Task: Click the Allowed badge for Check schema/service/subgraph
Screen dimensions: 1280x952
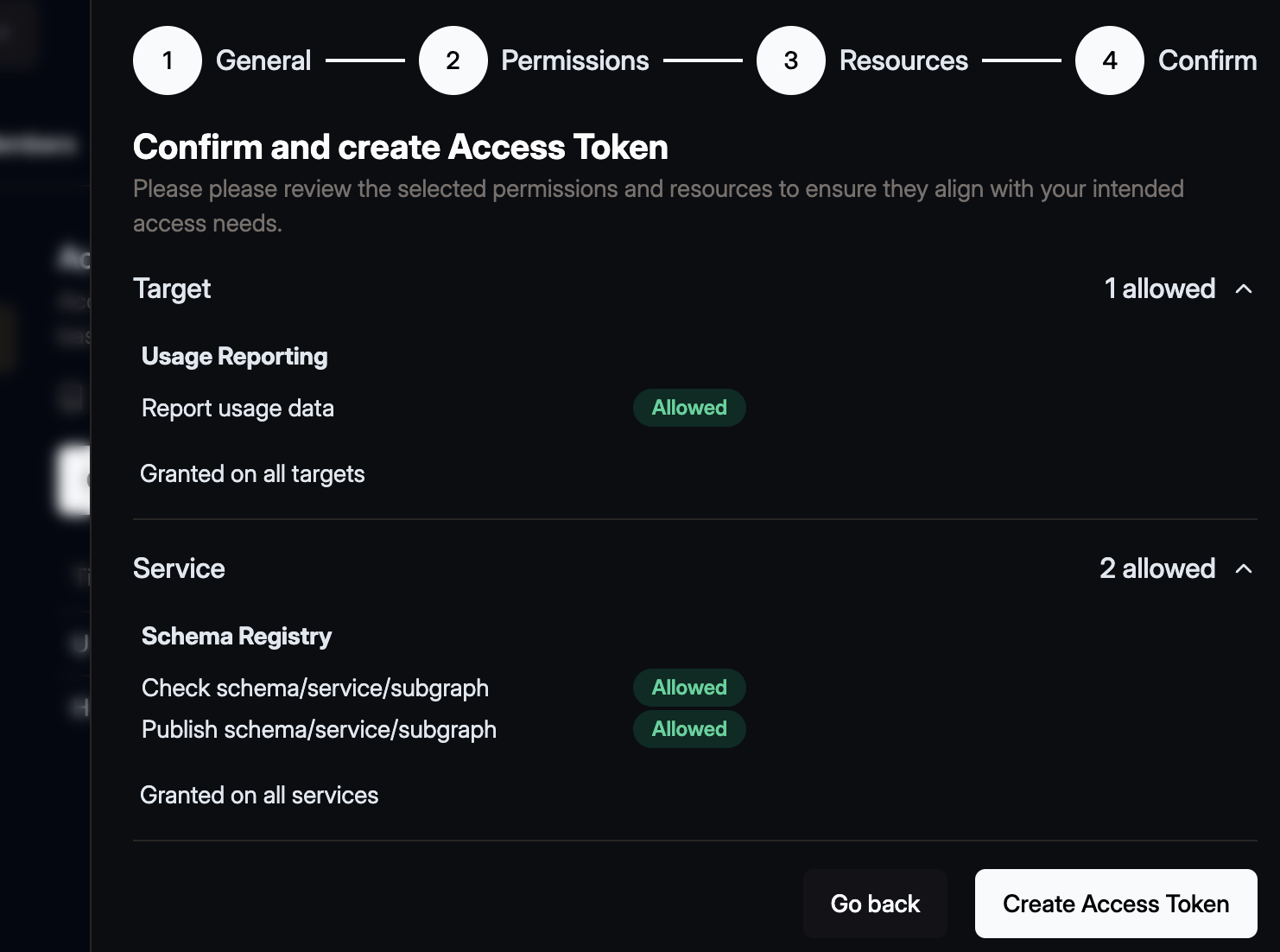Action: (x=688, y=687)
